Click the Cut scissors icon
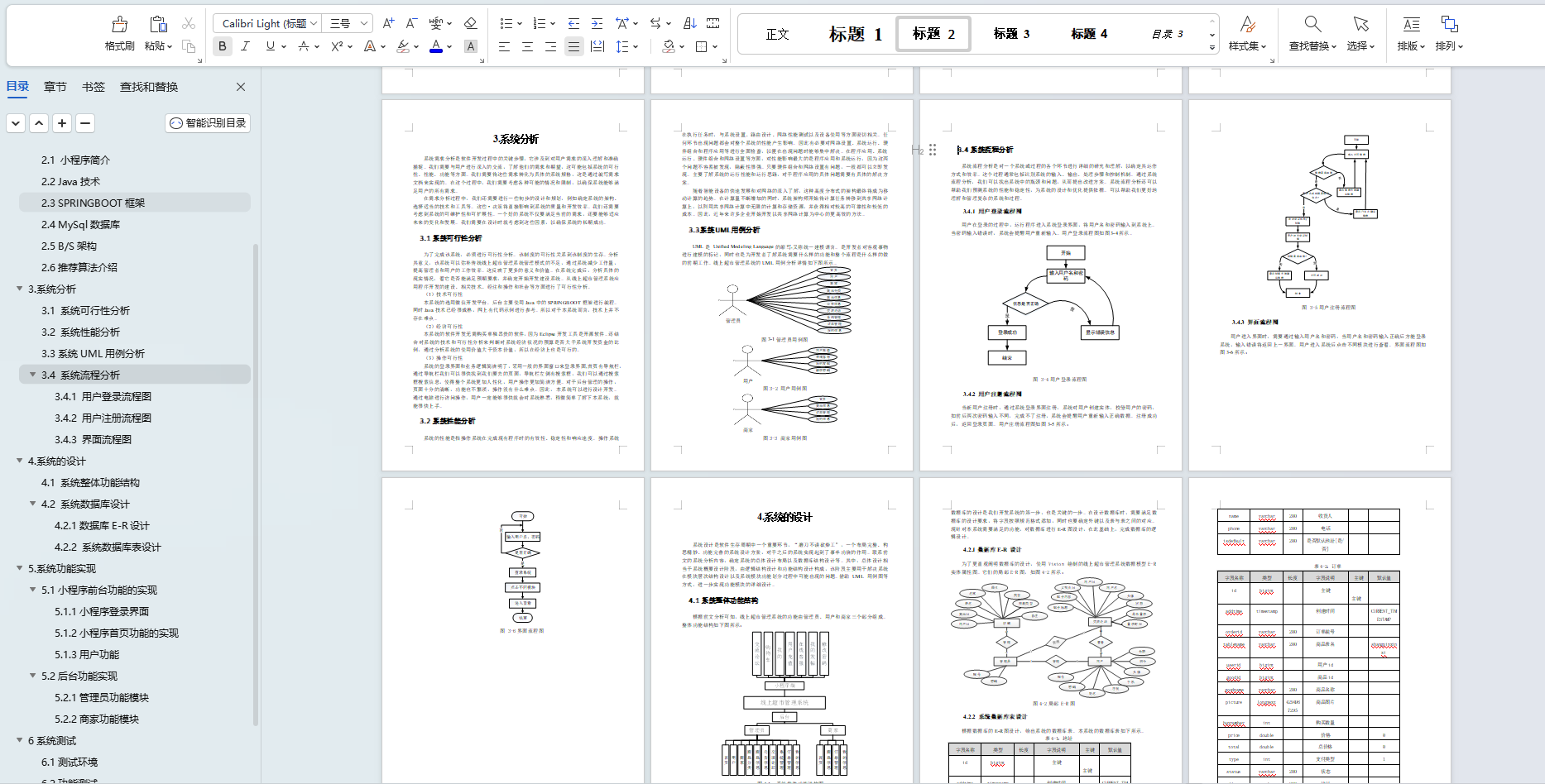The height and width of the screenshot is (784, 1545). tap(189, 23)
